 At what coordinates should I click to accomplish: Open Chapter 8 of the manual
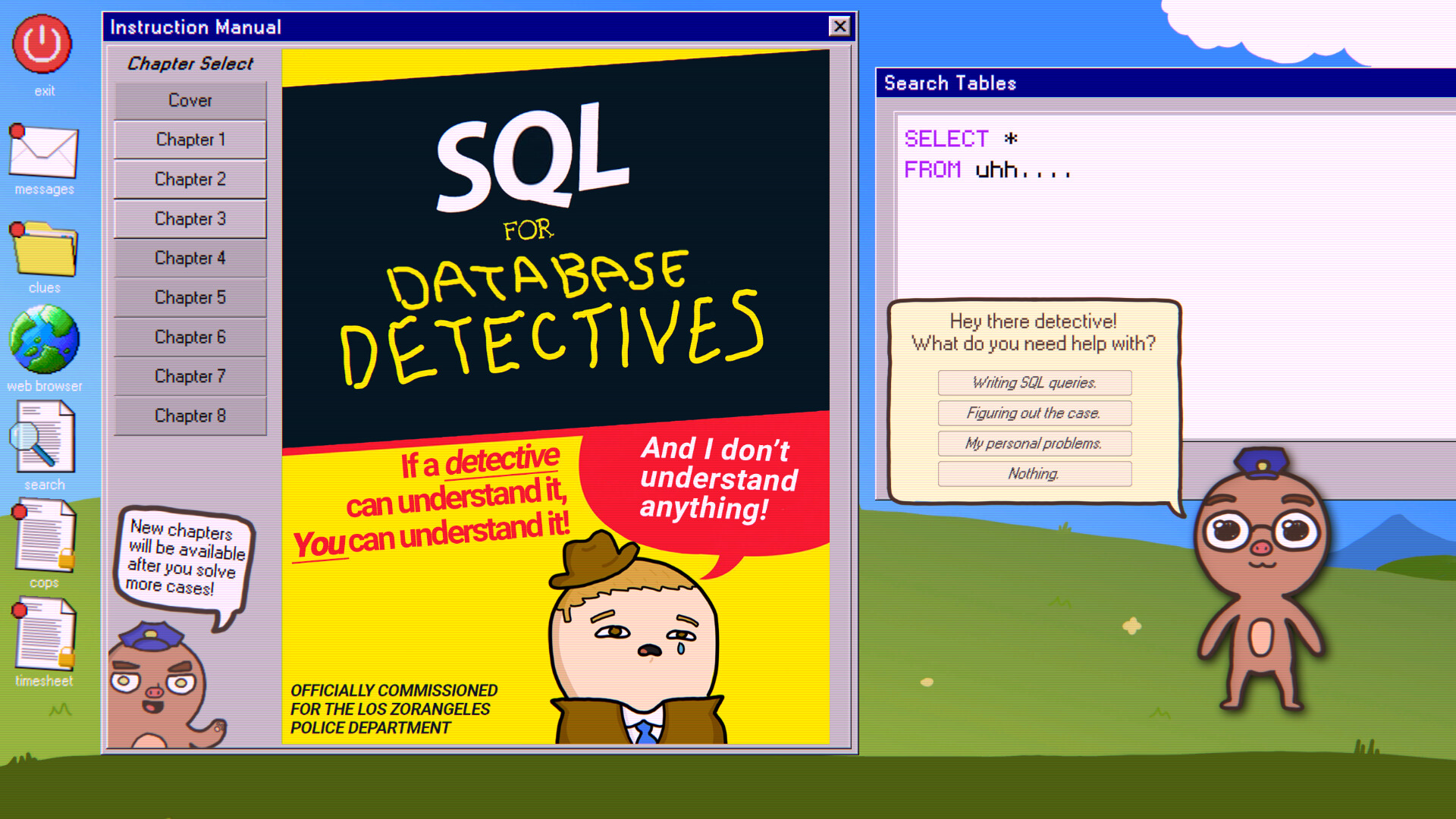coord(189,416)
